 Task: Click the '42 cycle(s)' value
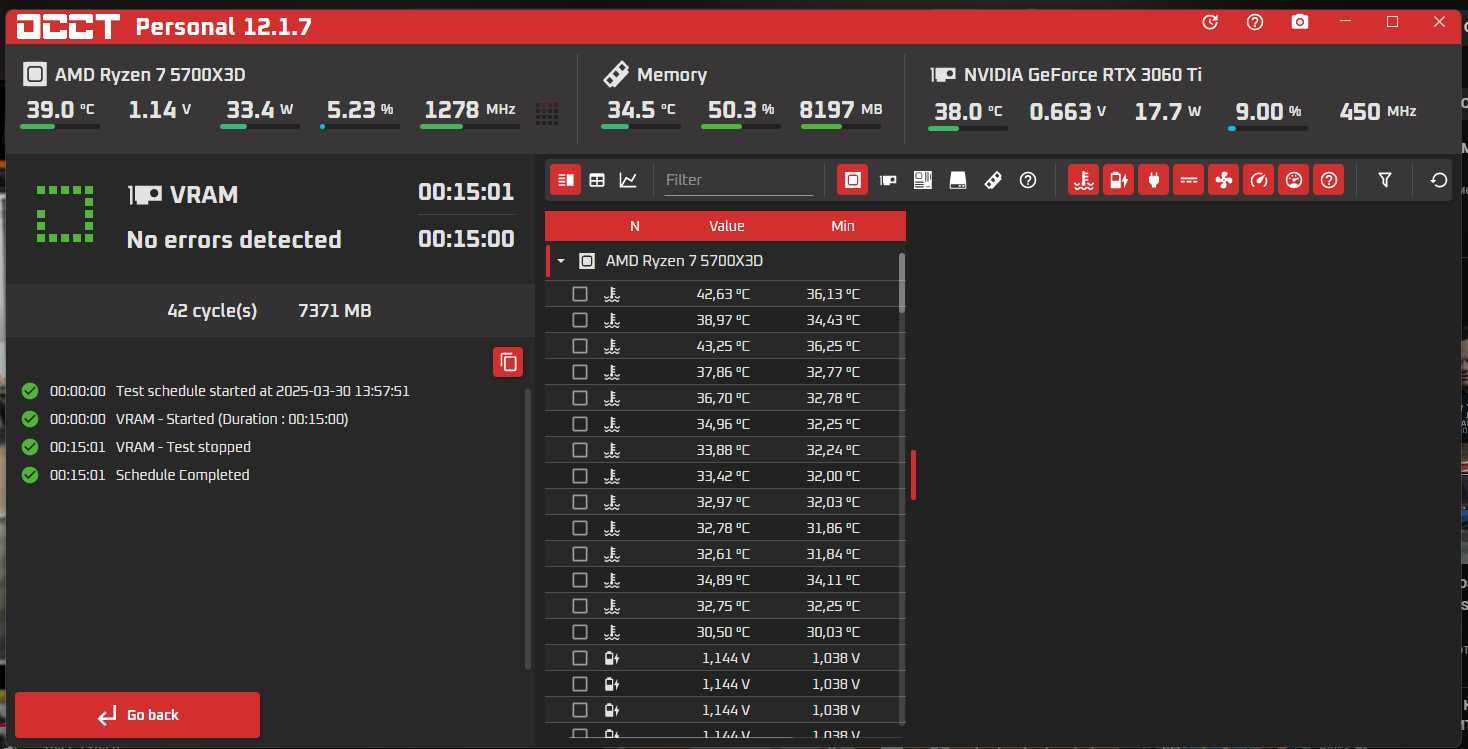(x=212, y=311)
